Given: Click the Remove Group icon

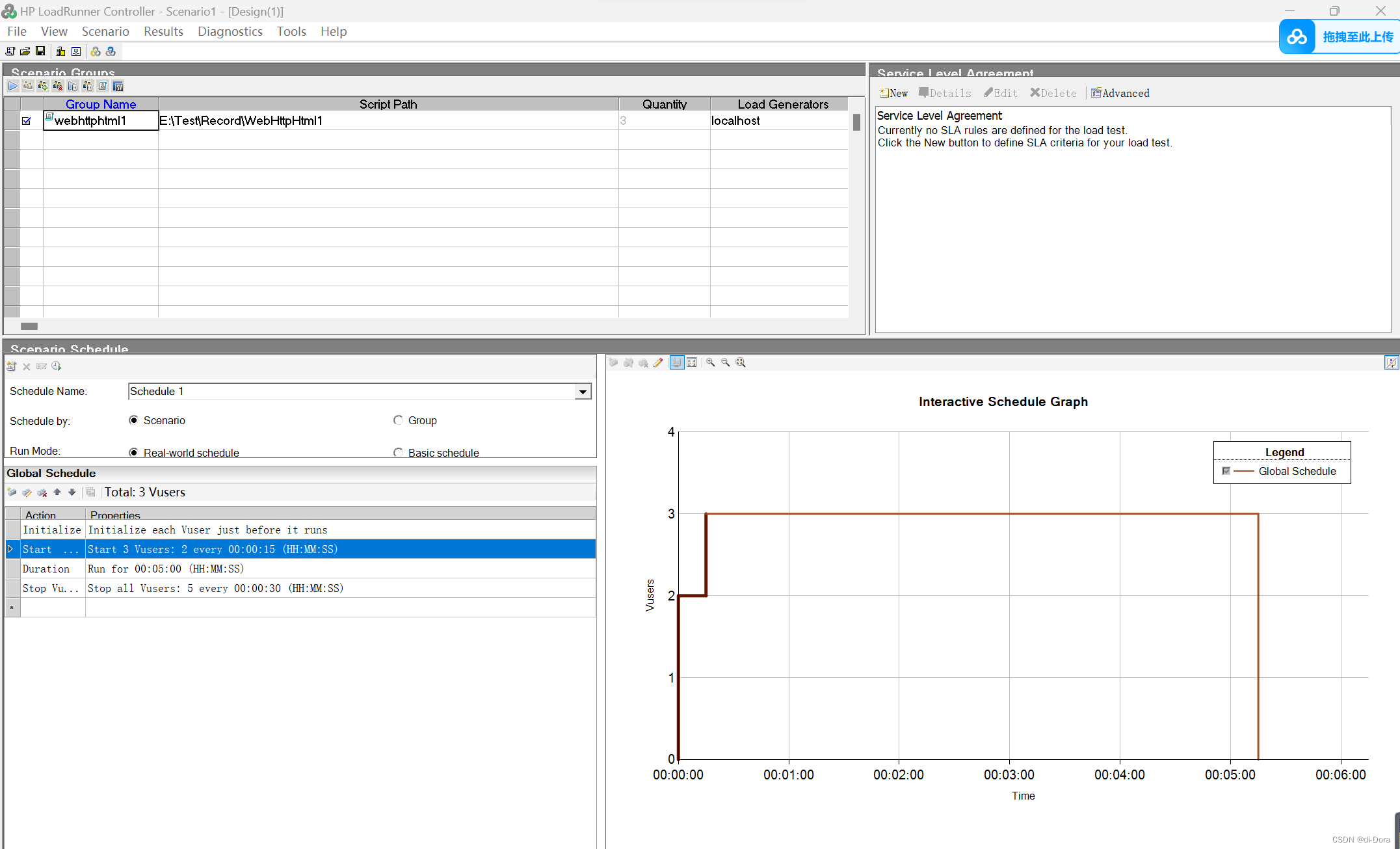Looking at the screenshot, I should pyautogui.click(x=58, y=86).
